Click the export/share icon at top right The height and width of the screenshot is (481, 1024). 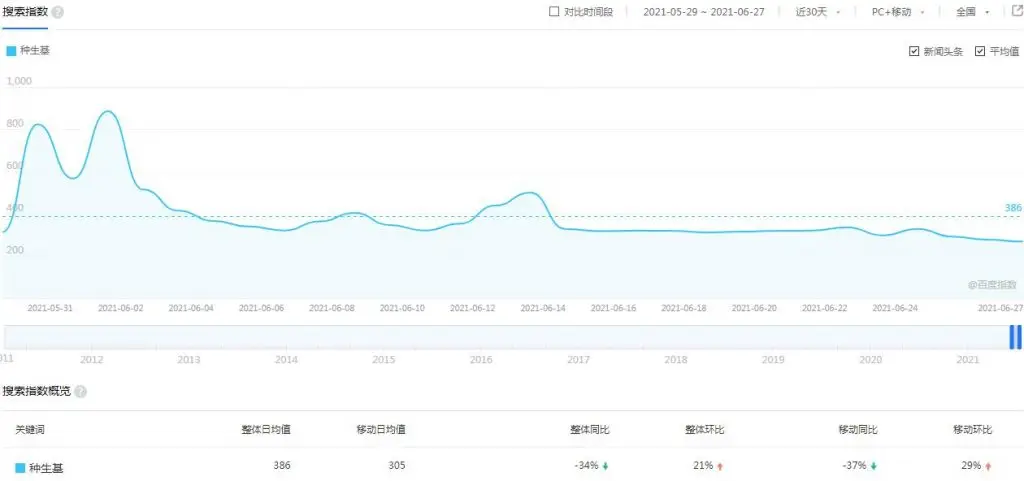1015,12
